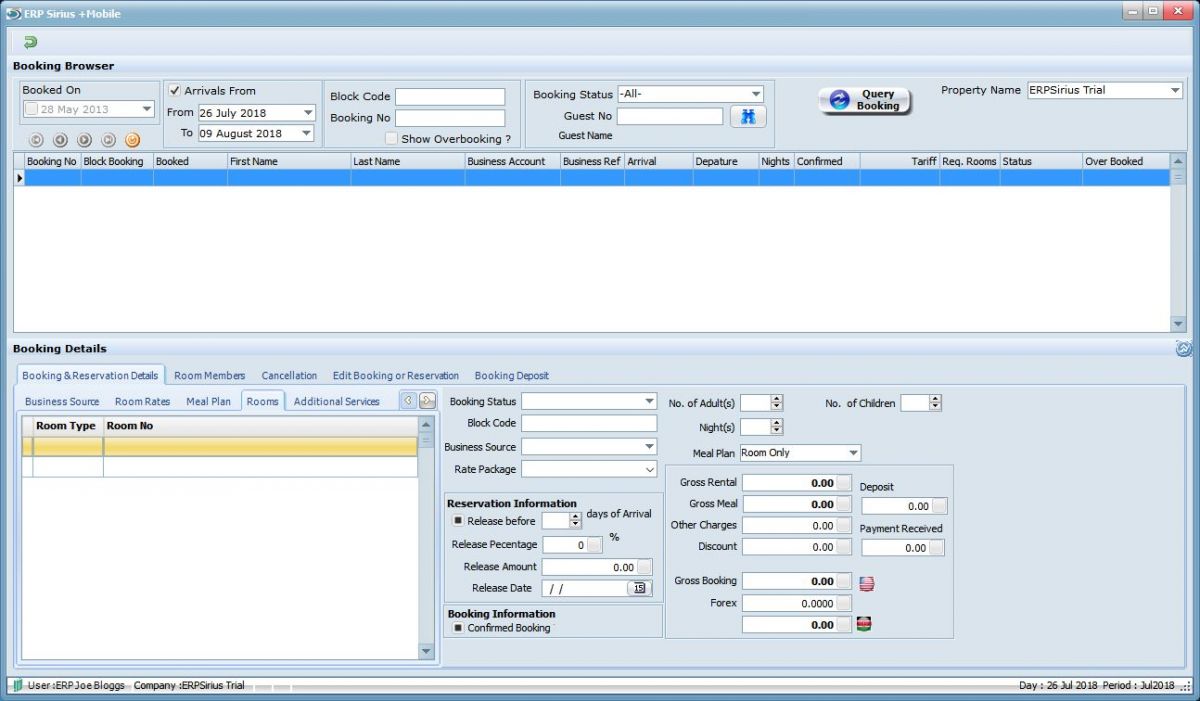The width and height of the screenshot is (1200, 701).
Task: Open the Arrivals From date dropdown
Action: coord(308,113)
